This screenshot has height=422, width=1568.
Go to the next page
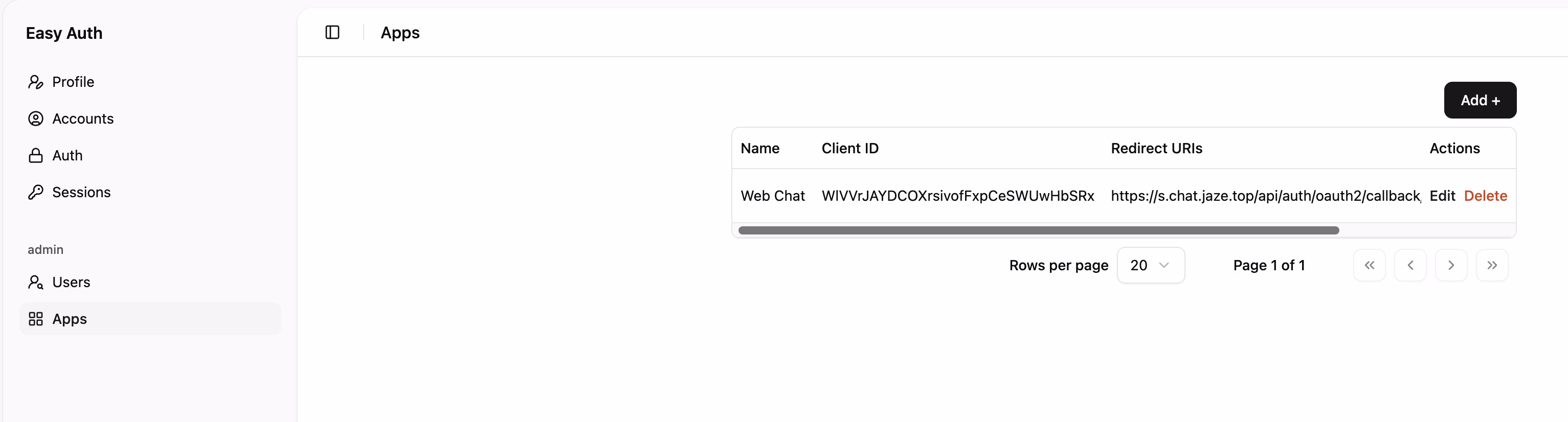[1450, 265]
